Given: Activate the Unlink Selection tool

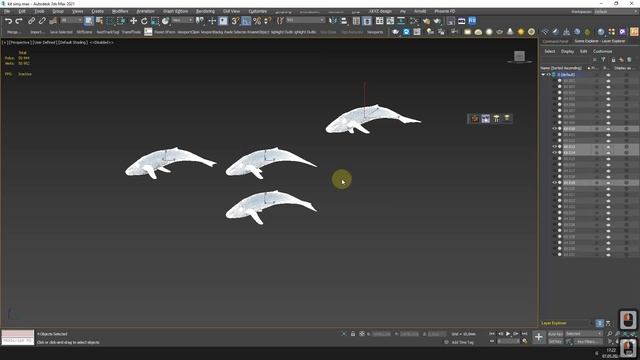Looking at the screenshot, I should pos(42,21).
